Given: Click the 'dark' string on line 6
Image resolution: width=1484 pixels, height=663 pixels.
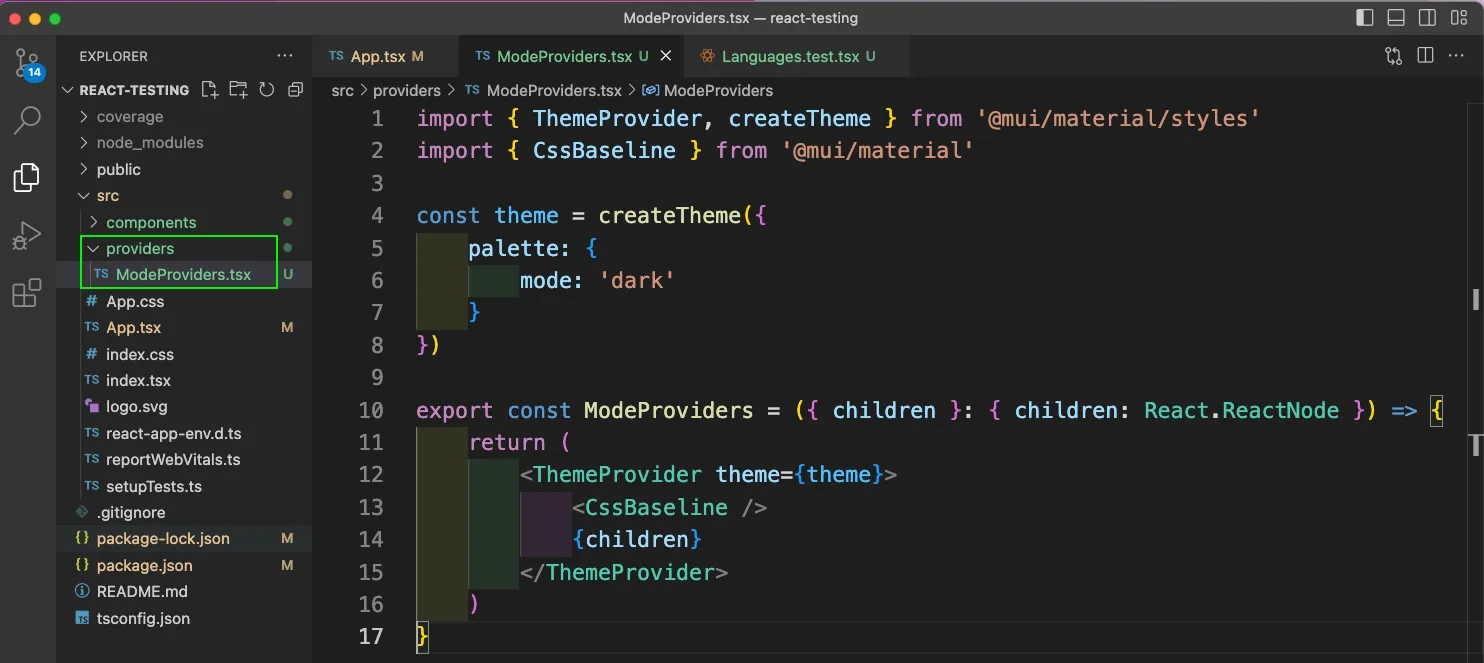Looking at the screenshot, I should pos(638,281).
